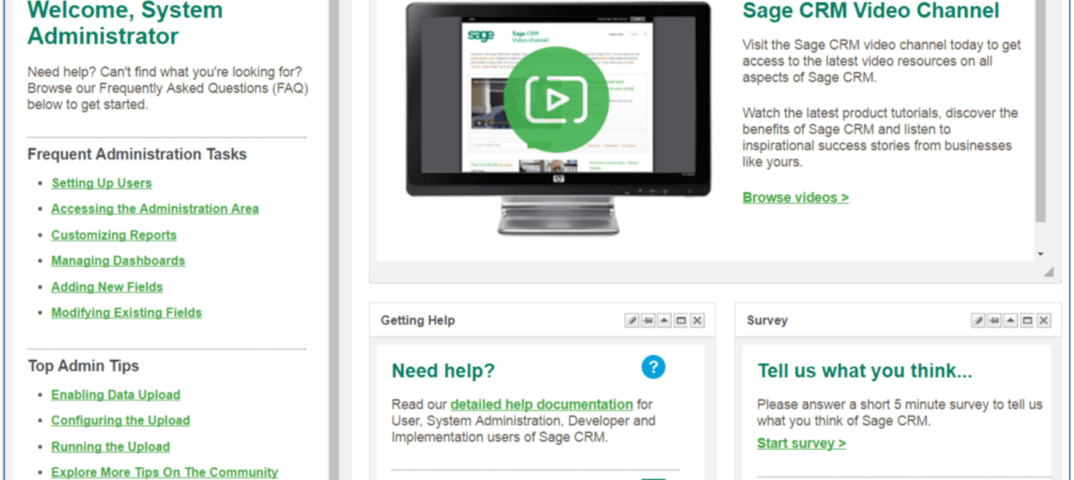Image resolution: width=1074 pixels, height=480 pixels.
Task: Collapse the Survey gadget with up arrow
Action: pyautogui.click(x=1011, y=320)
